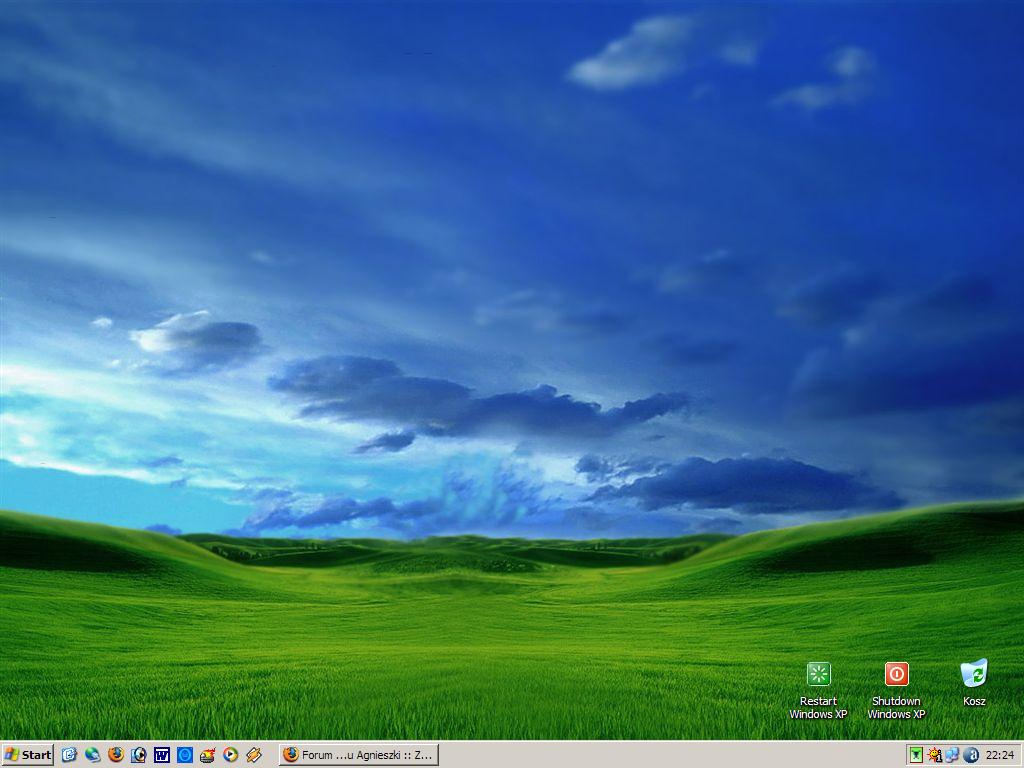Open the blue circle quick launch icon
The height and width of the screenshot is (768, 1024).
tap(185, 755)
